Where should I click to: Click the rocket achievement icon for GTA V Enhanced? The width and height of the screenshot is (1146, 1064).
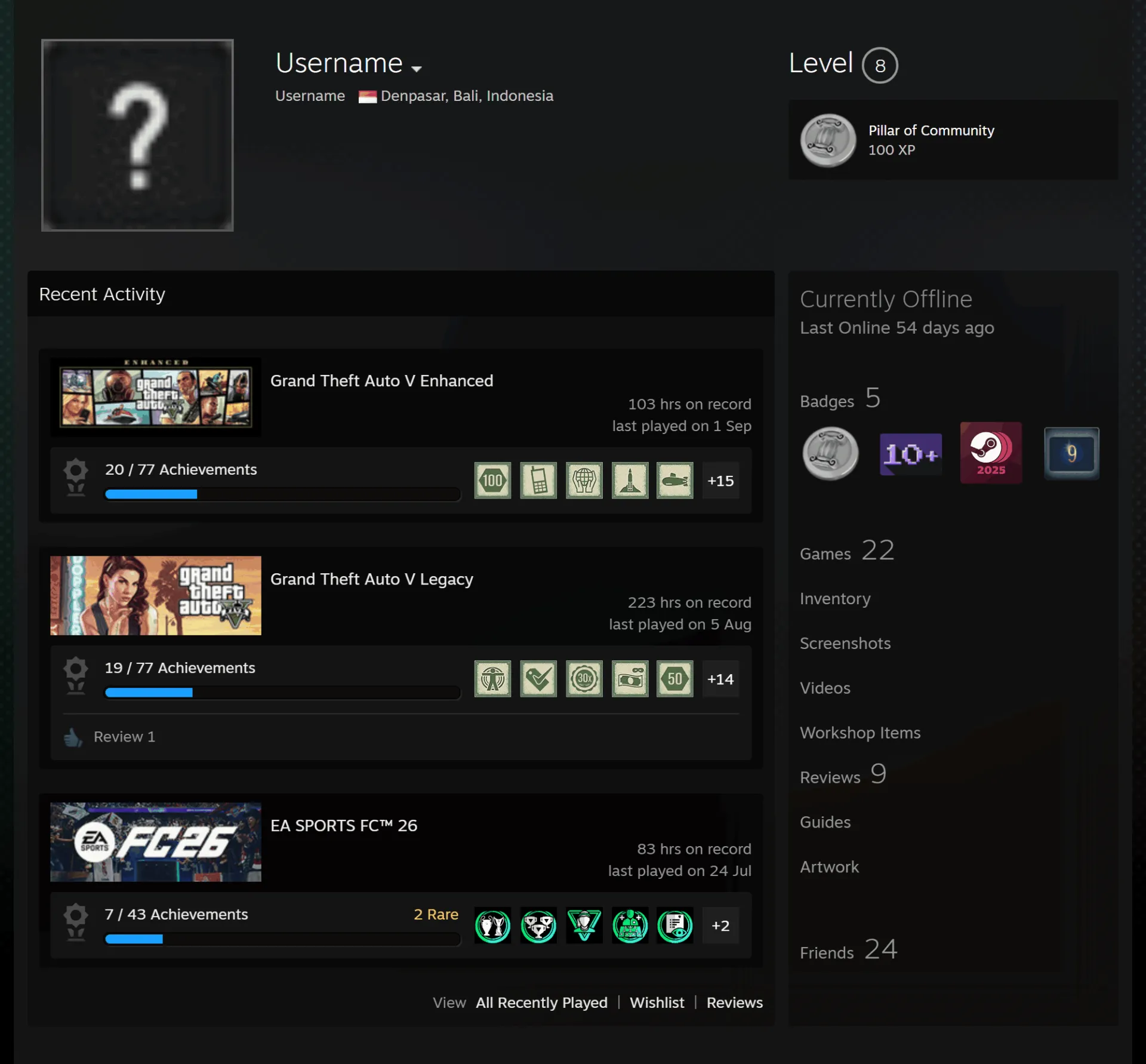(630, 480)
